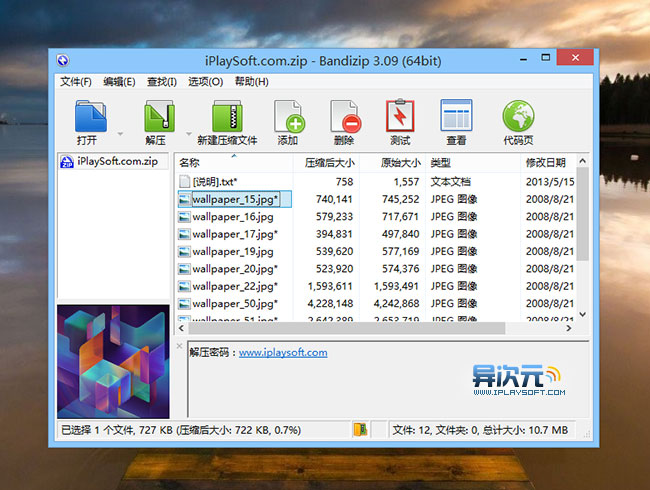Click the vertical scrollbar up arrow

click(x=582, y=161)
